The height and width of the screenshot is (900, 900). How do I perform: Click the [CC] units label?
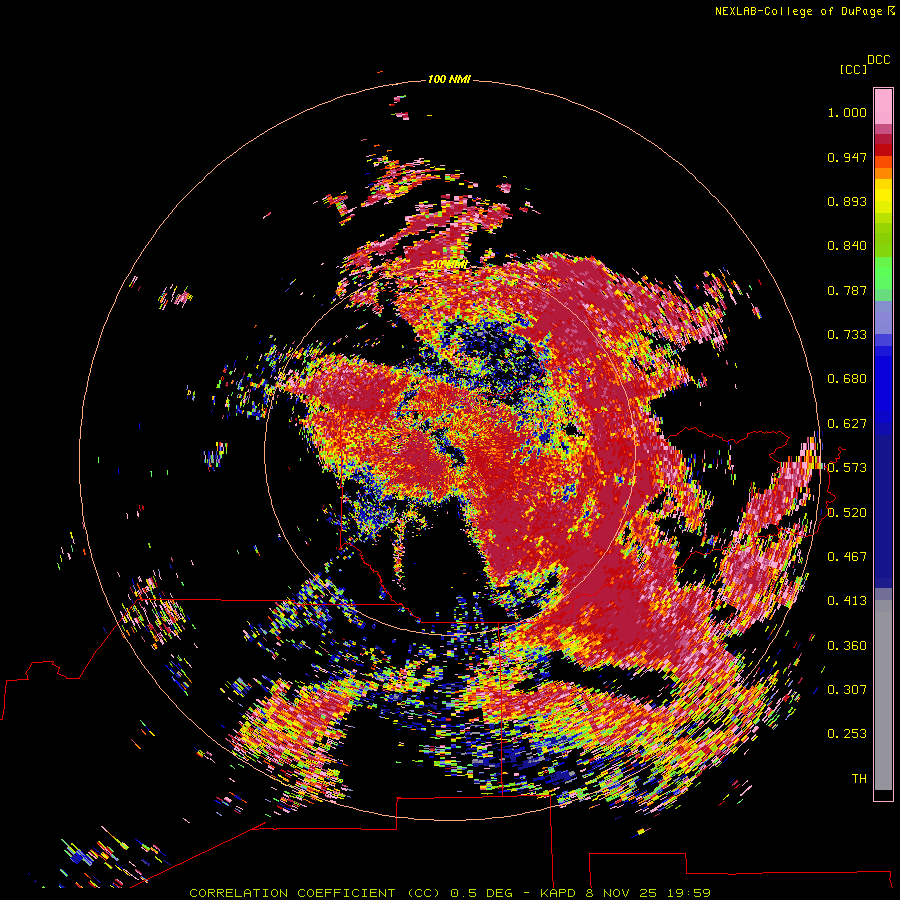(853, 69)
